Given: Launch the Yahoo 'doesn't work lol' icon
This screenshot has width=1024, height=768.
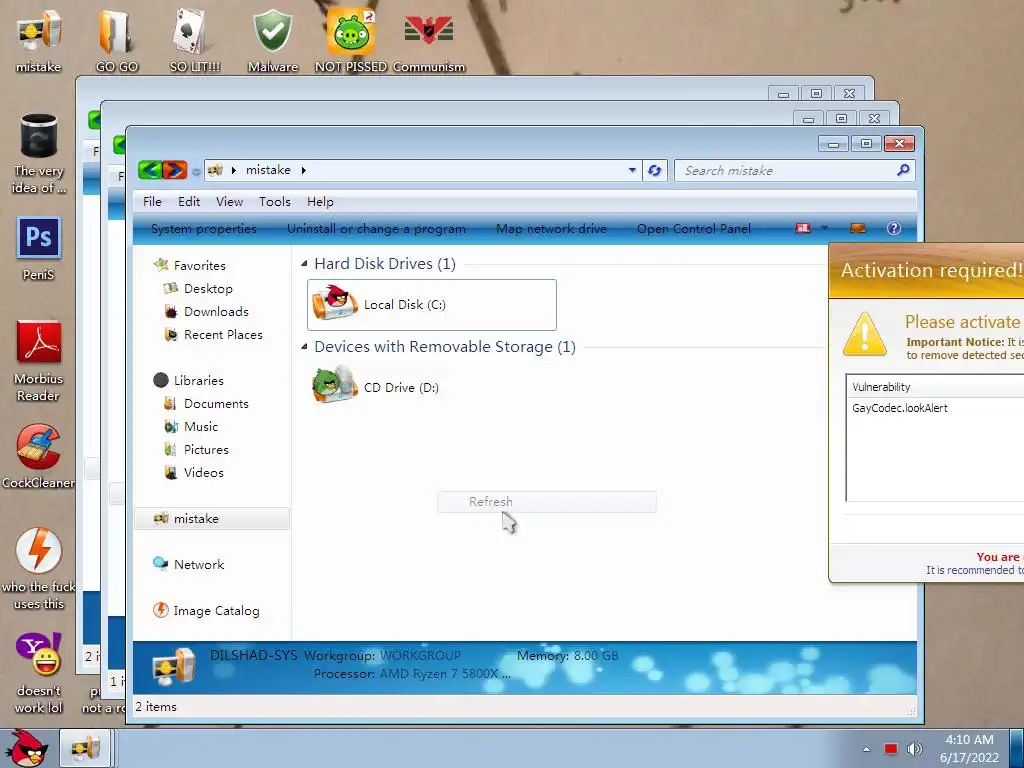Looking at the screenshot, I should [x=39, y=673].
